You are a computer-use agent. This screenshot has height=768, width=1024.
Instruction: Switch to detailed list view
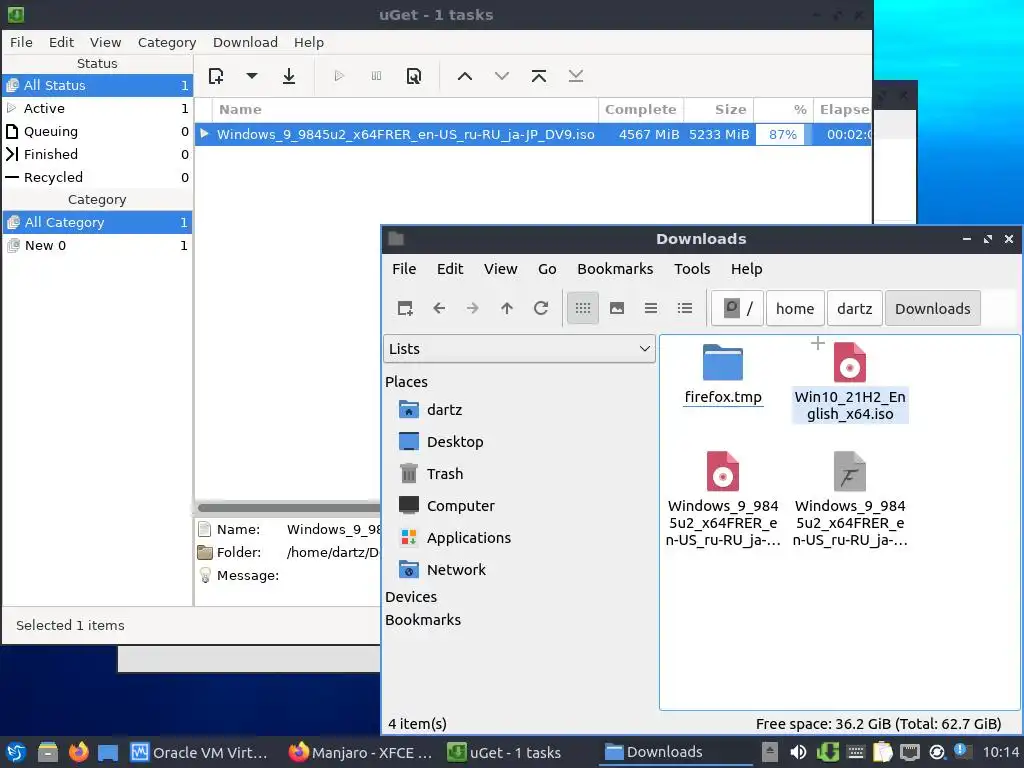click(684, 308)
